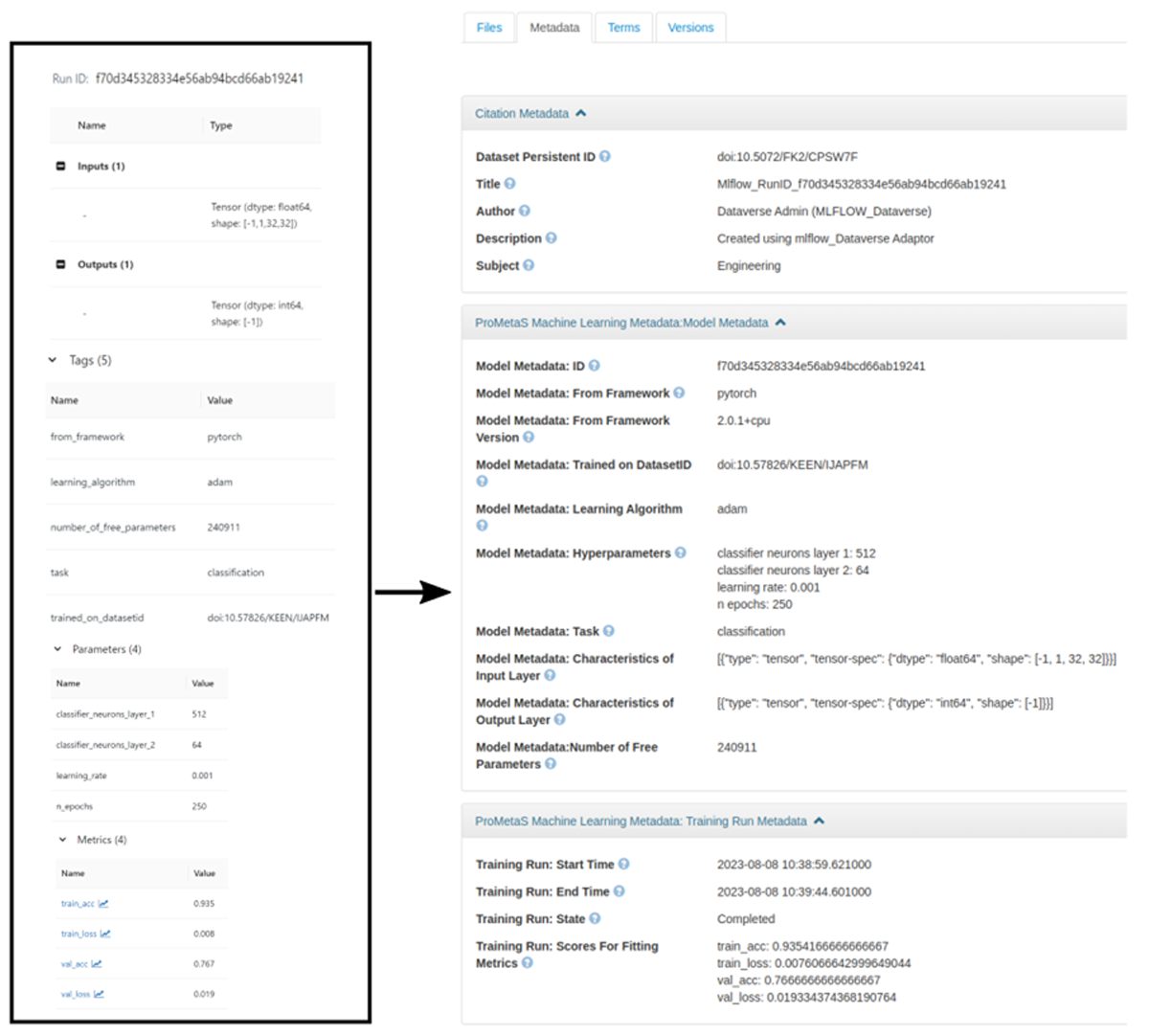Click help icon beside Description field
The image size is (1149, 1036).
(552, 238)
